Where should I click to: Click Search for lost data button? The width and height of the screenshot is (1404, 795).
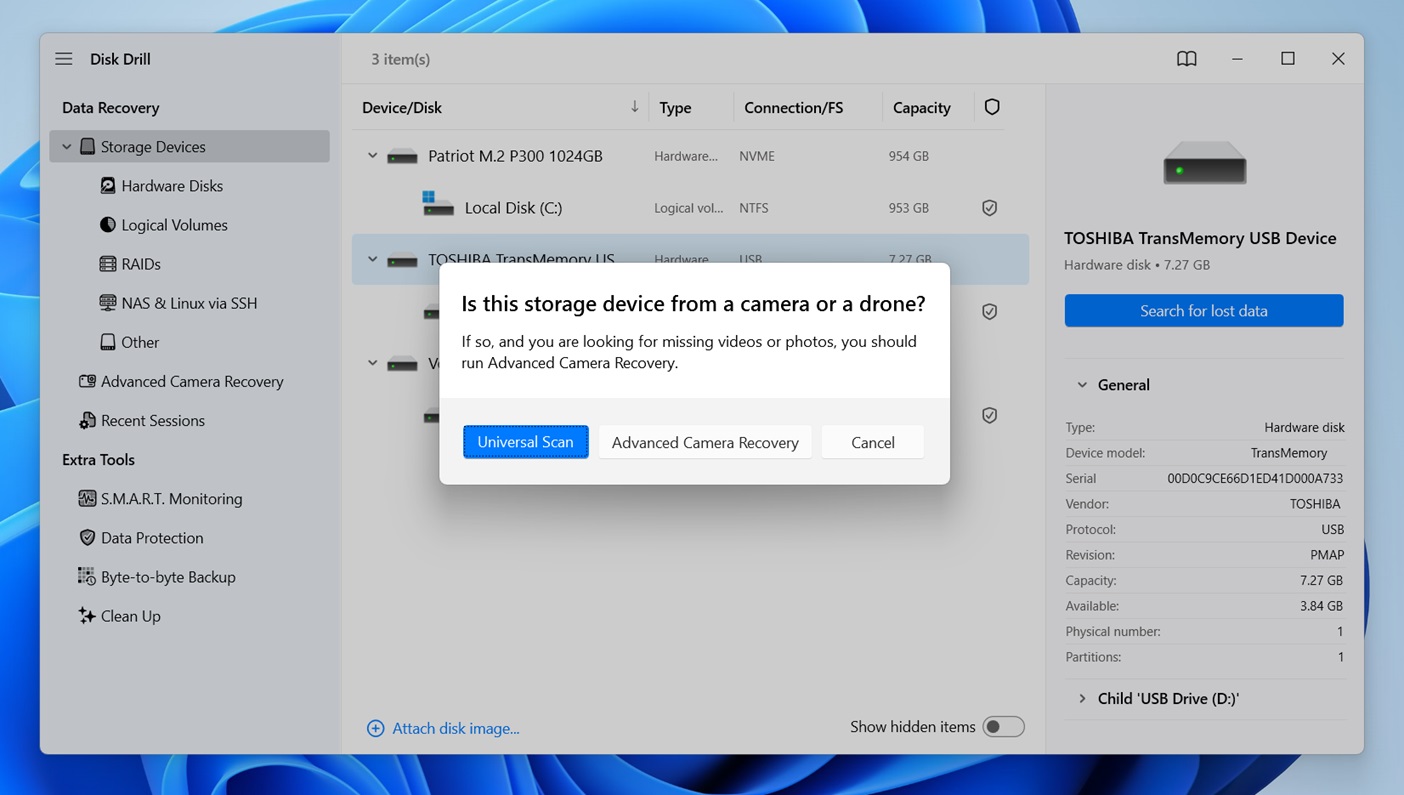coord(1204,311)
